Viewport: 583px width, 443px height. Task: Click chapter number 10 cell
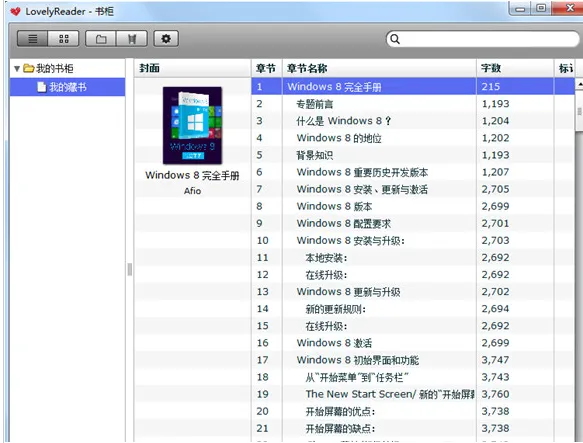point(267,241)
